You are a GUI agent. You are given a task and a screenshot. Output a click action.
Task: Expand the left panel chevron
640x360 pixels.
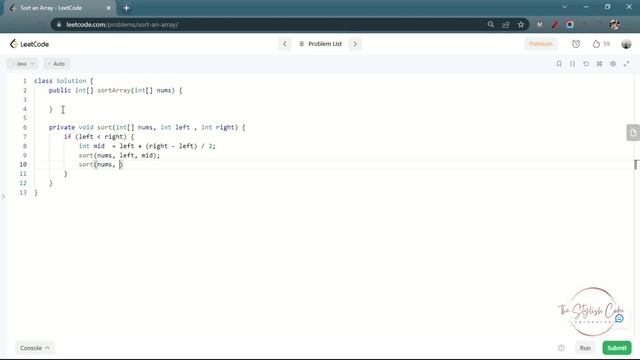pyautogui.click(x=3, y=197)
